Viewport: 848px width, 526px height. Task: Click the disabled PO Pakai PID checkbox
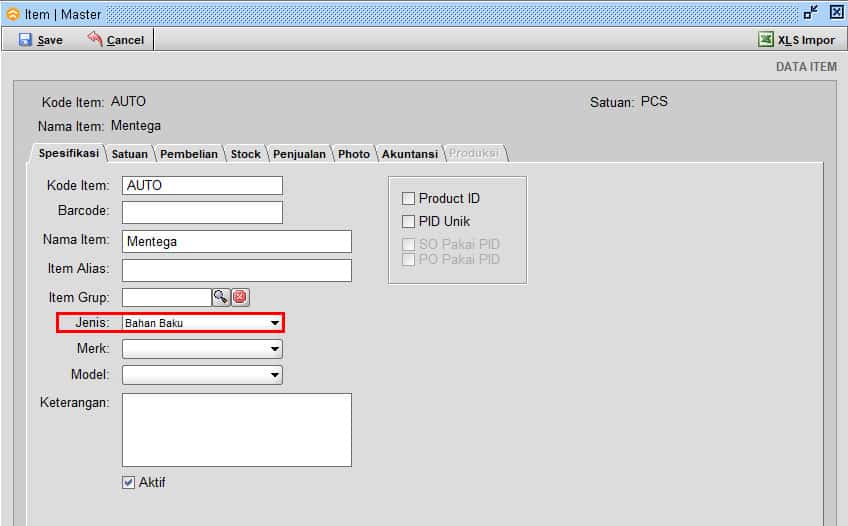408,259
